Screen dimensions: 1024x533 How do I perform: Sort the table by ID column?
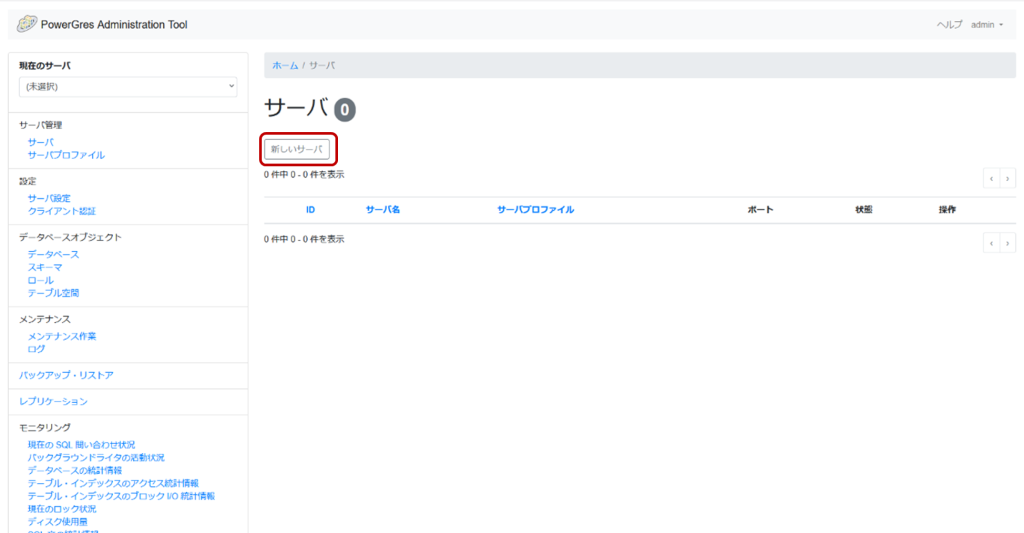(x=310, y=210)
